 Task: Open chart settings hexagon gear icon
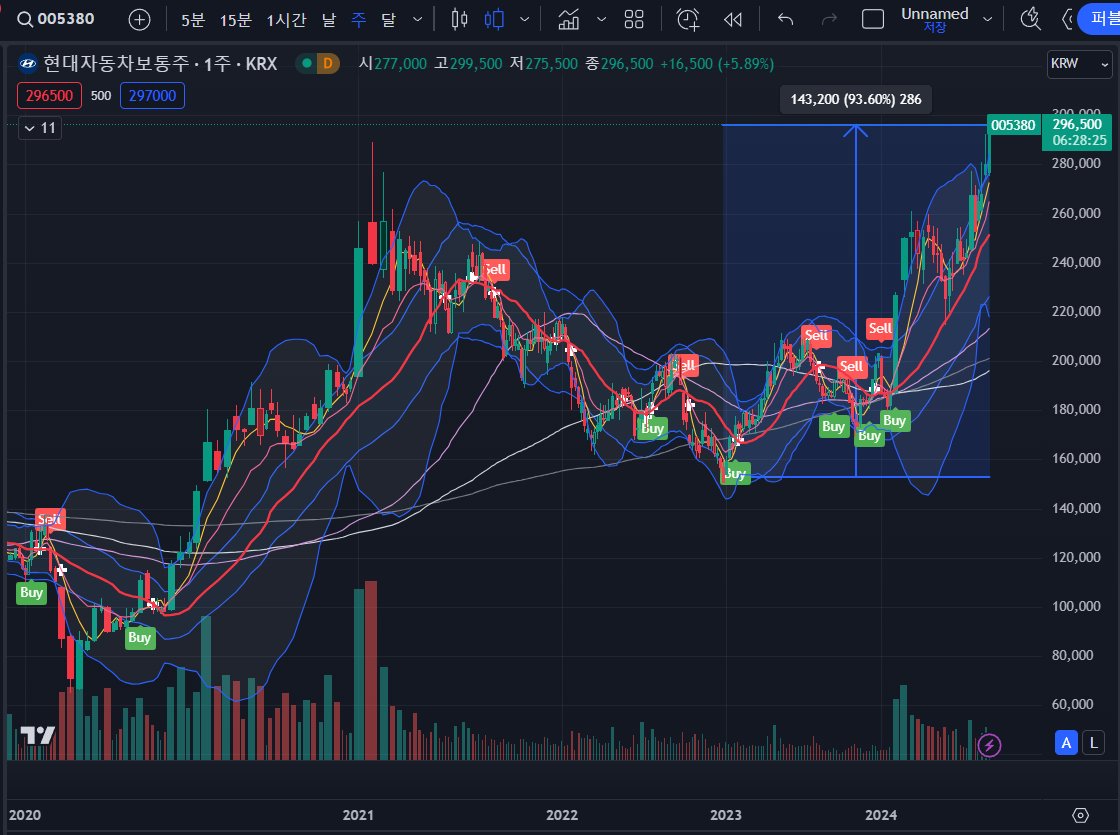[x=1080, y=815]
